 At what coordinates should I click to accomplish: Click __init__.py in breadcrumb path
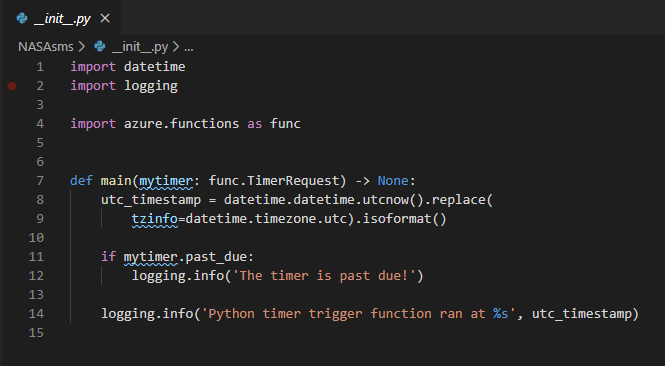140,47
